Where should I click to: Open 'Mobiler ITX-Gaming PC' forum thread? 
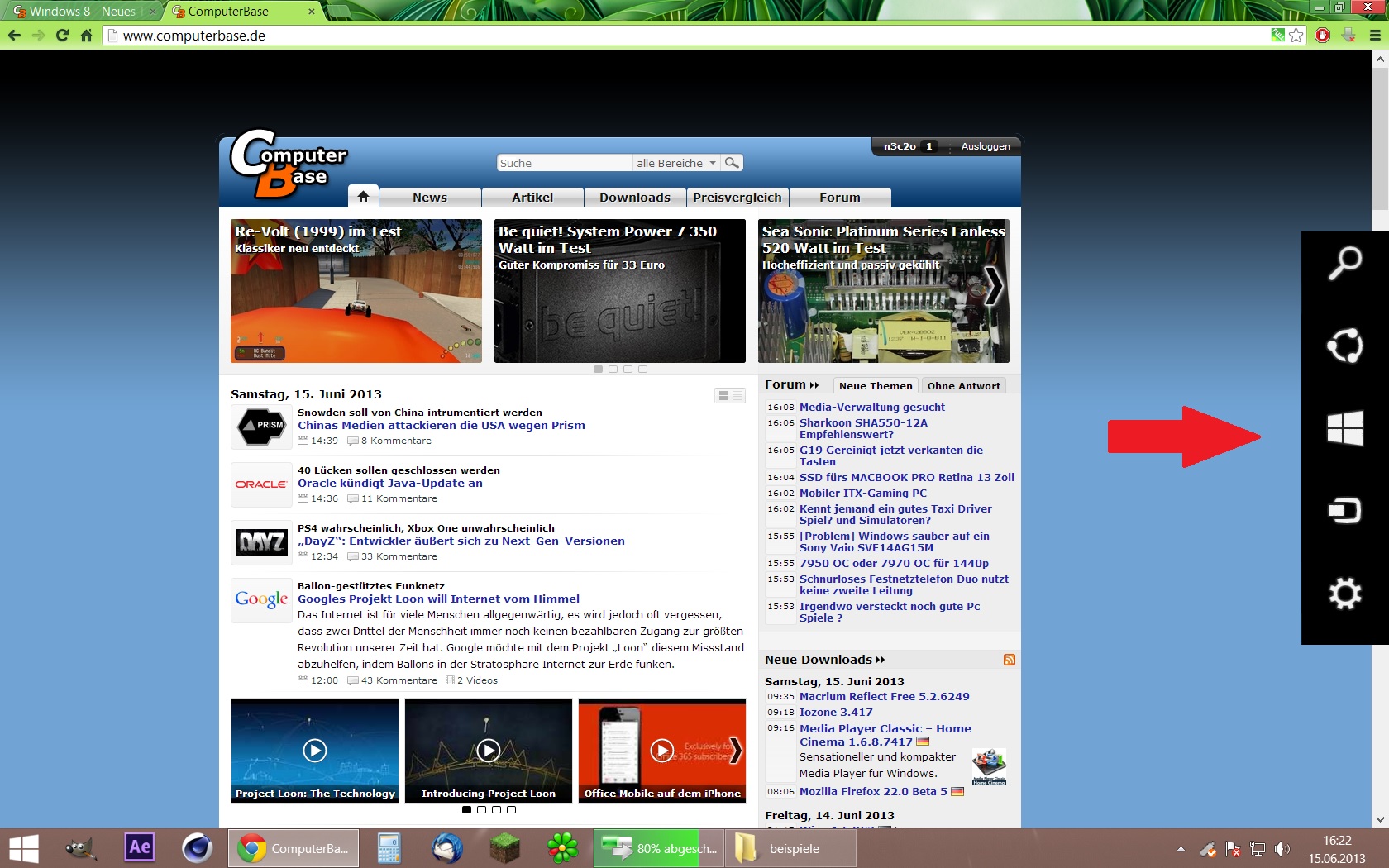point(863,493)
